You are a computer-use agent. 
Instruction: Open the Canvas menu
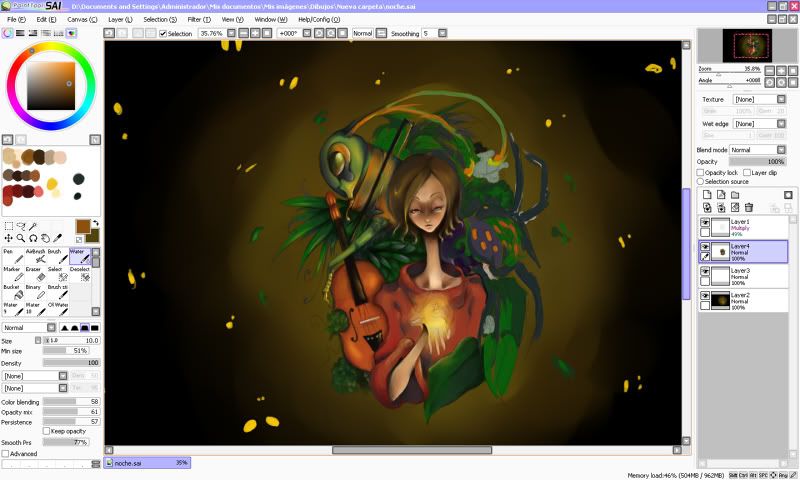tap(82, 19)
